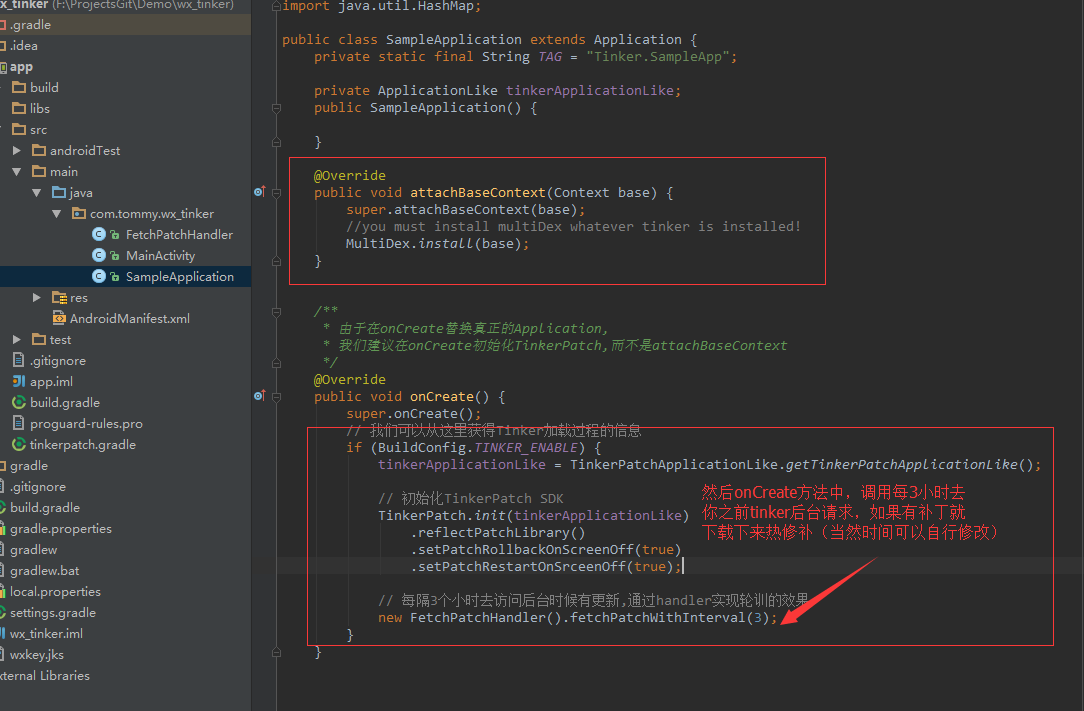Open the FetchPatchHandler class file
This screenshot has height=711, width=1084.
point(179,234)
